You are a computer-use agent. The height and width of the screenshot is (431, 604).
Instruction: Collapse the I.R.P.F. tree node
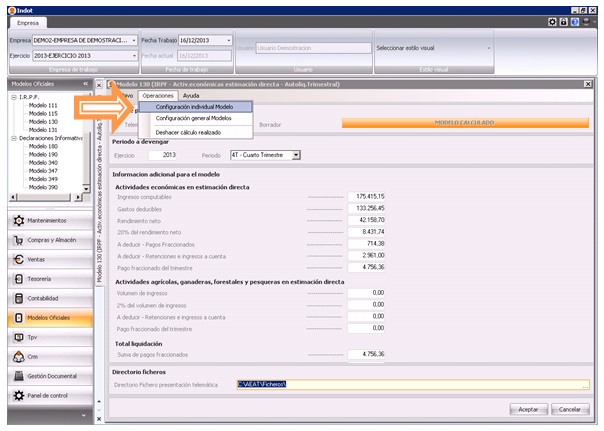(12, 97)
